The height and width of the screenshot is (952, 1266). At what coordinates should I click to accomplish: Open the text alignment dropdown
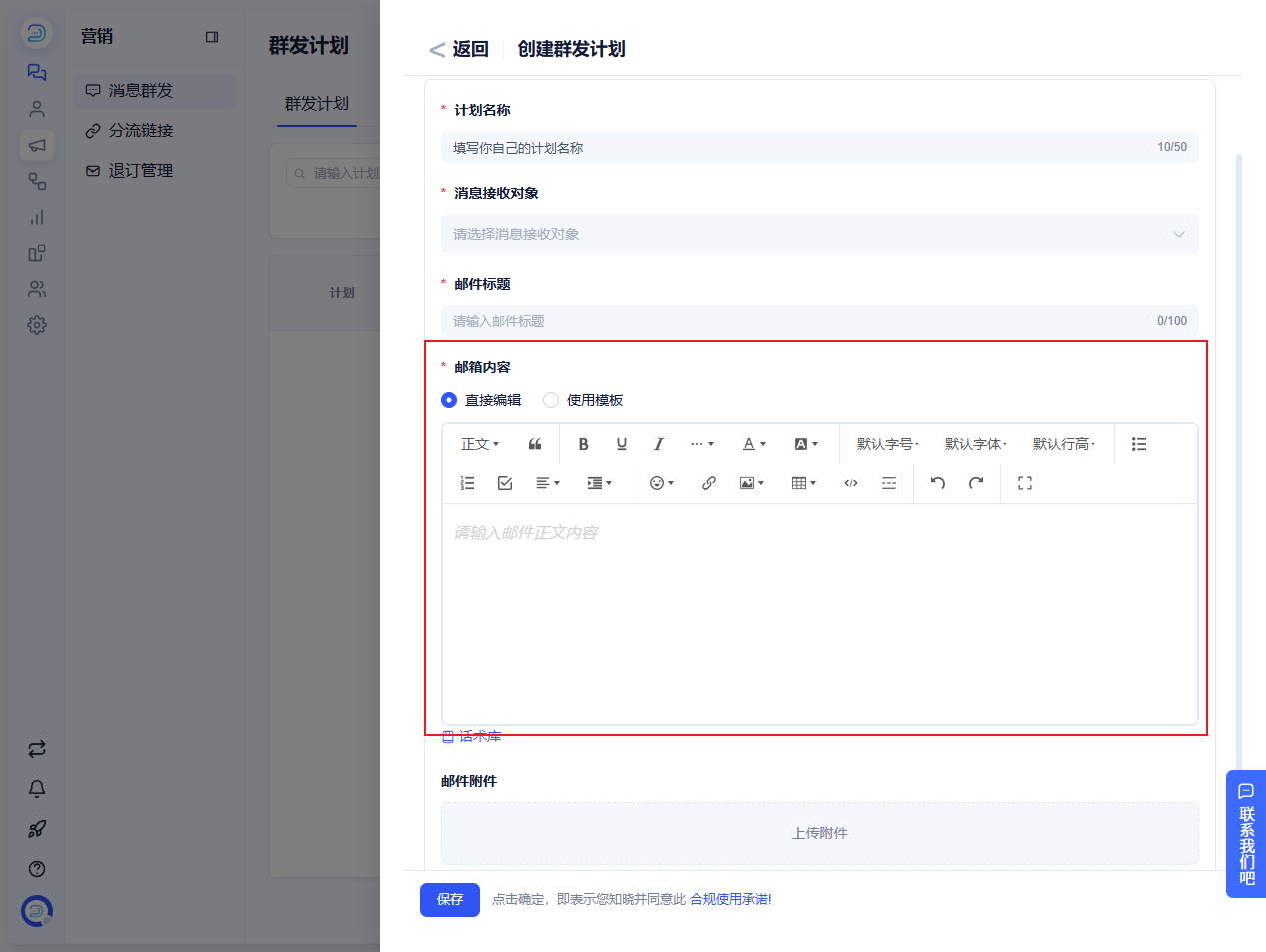coord(548,483)
